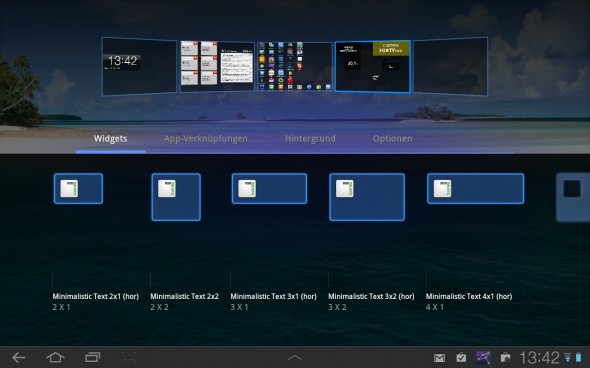Select the home screen with 13:42 clock
This screenshot has width=590, height=368.
(139, 66)
